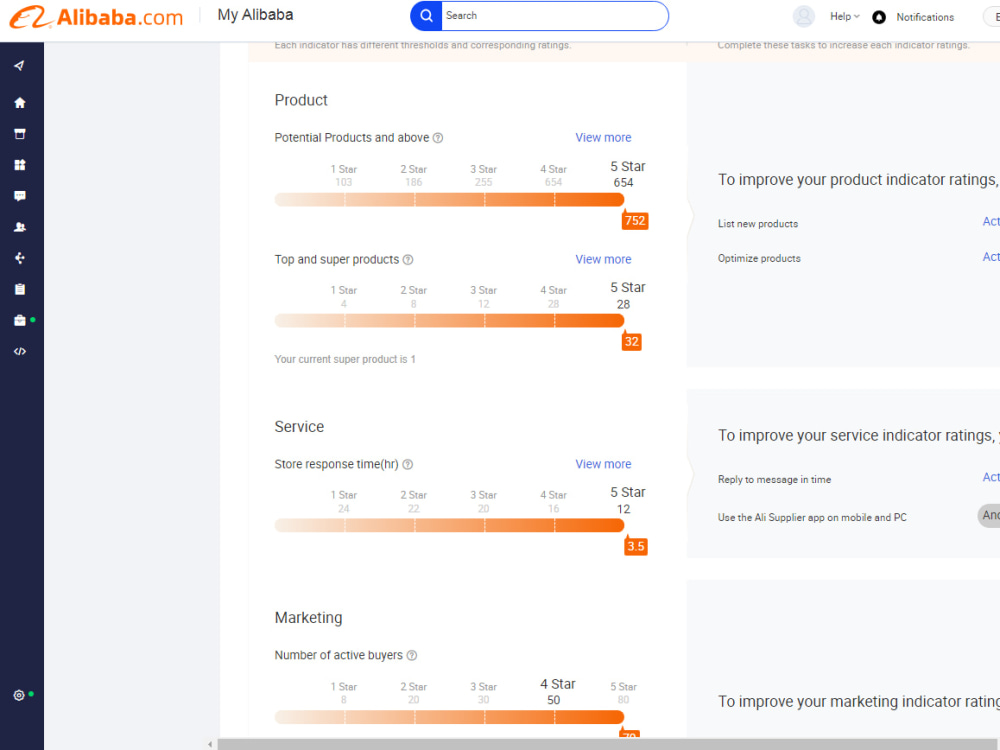Open the briefcase icon with green dot
1000x750 pixels.
[x=20, y=320]
